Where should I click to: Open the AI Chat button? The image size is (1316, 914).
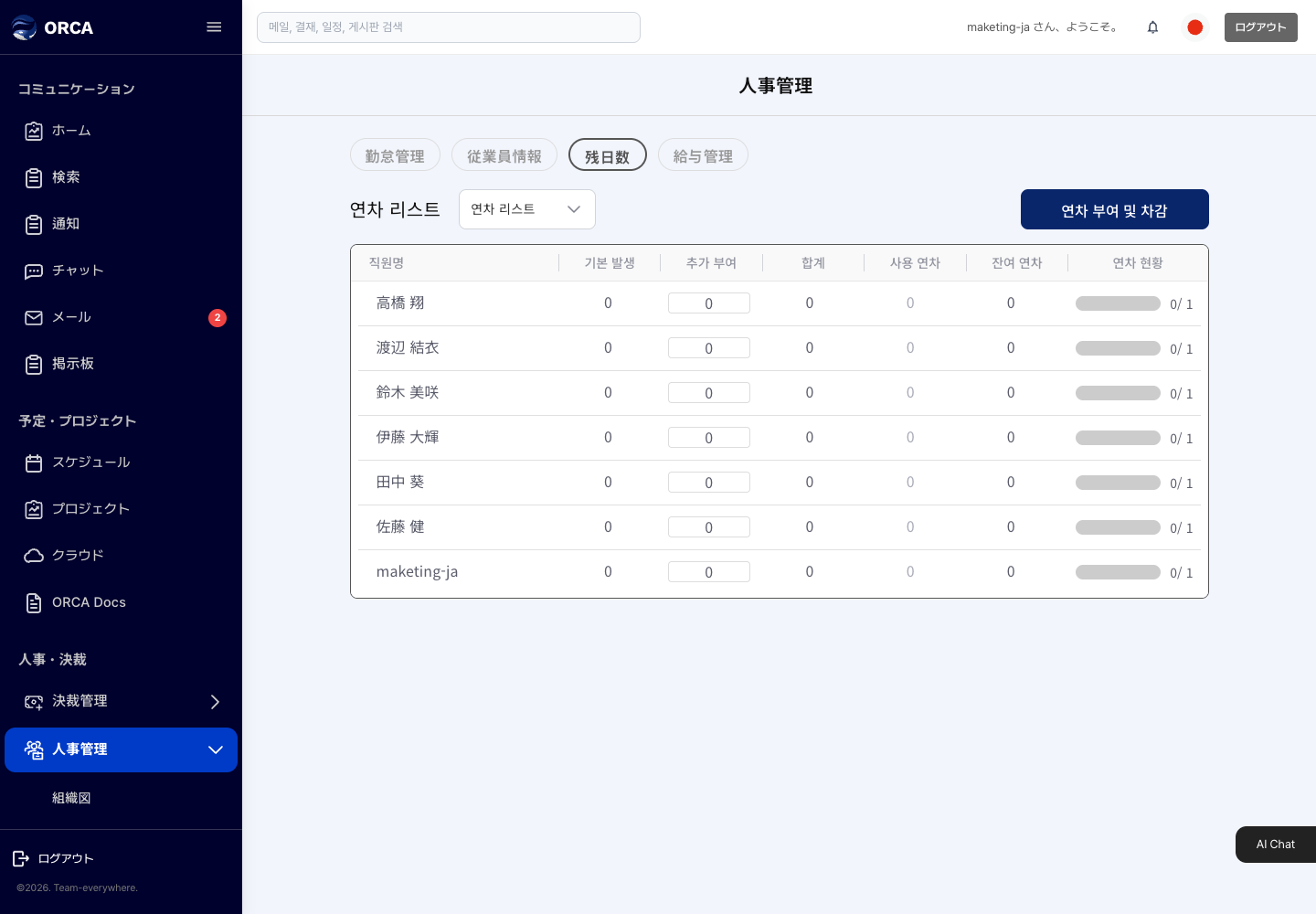pyautogui.click(x=1276, y=845)
